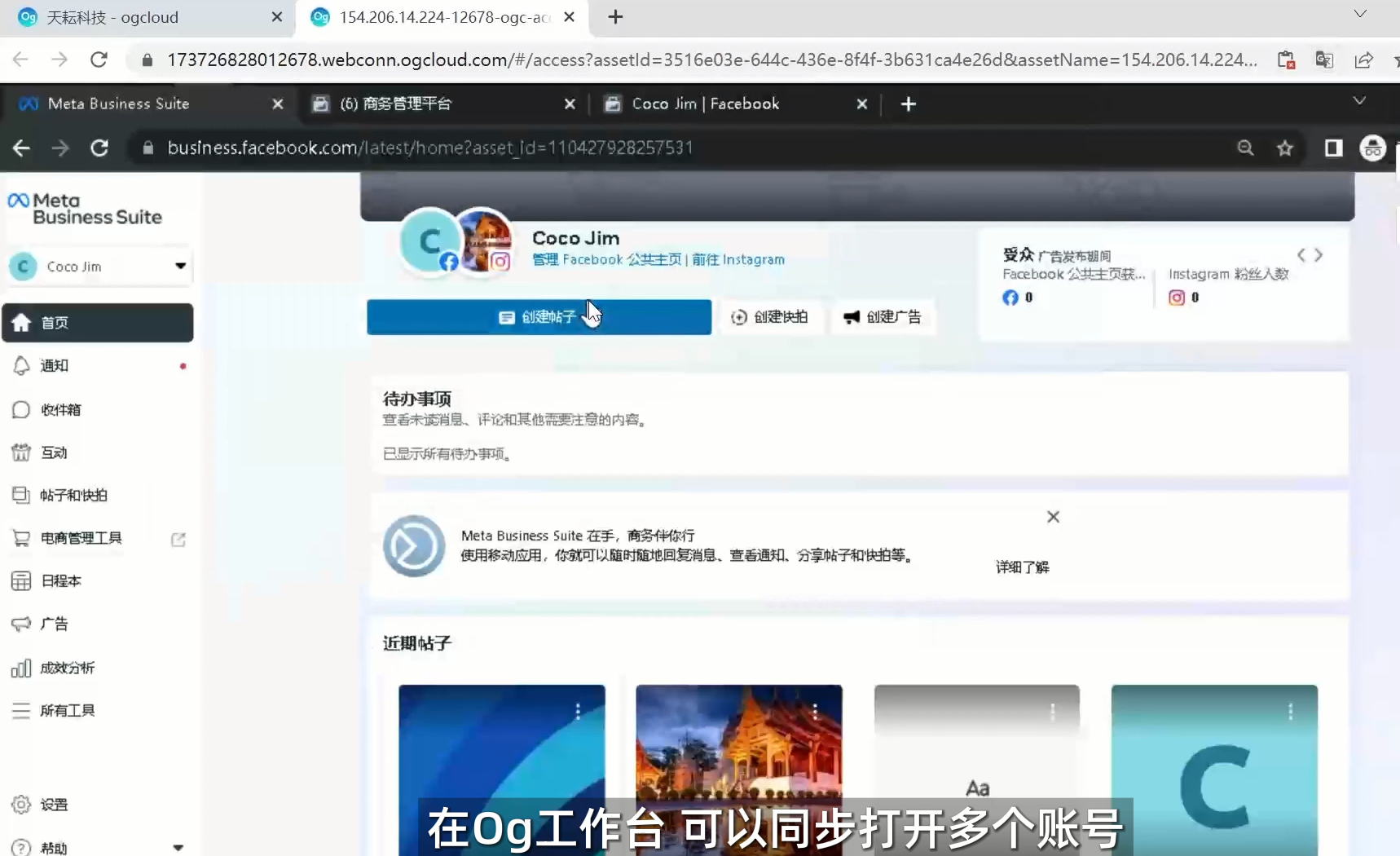Open a new inner browser tab
The width and height of the screenshot is (1400, 856).
pyautogui.click(x=909, y=104)
